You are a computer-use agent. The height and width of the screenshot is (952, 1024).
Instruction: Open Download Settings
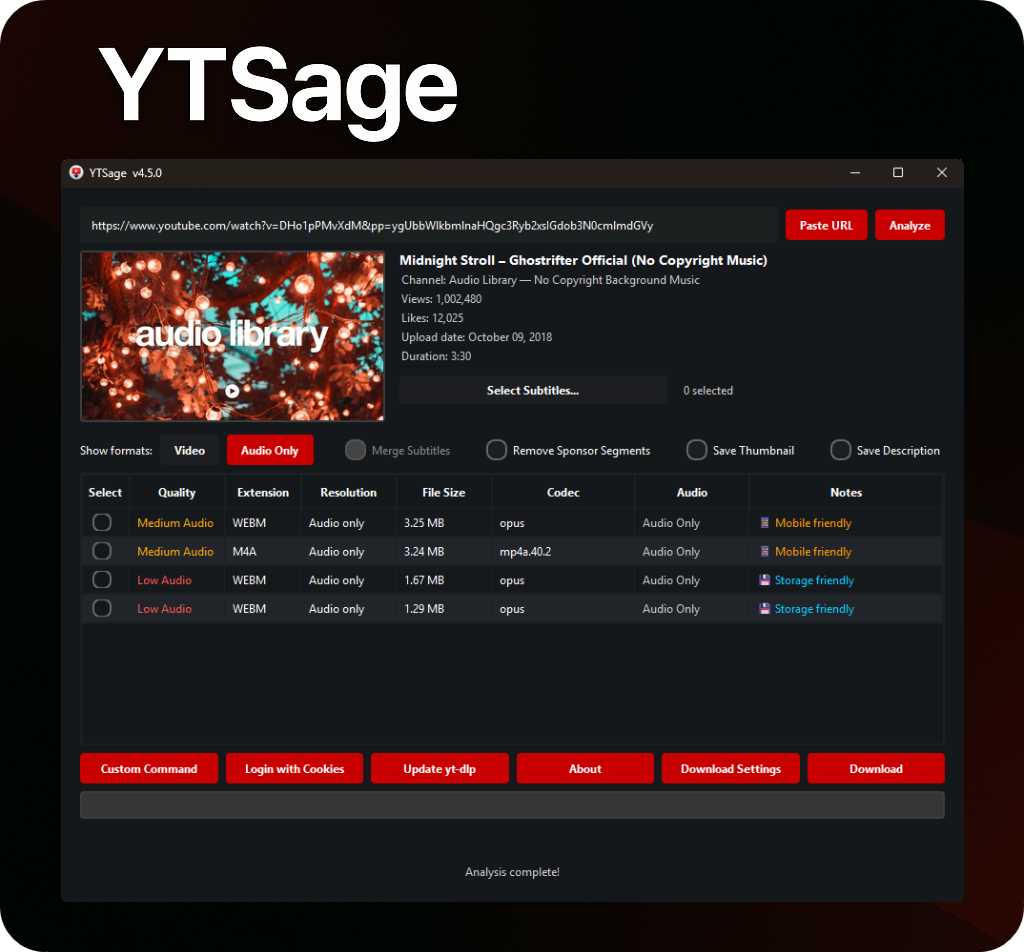point(731,769)
